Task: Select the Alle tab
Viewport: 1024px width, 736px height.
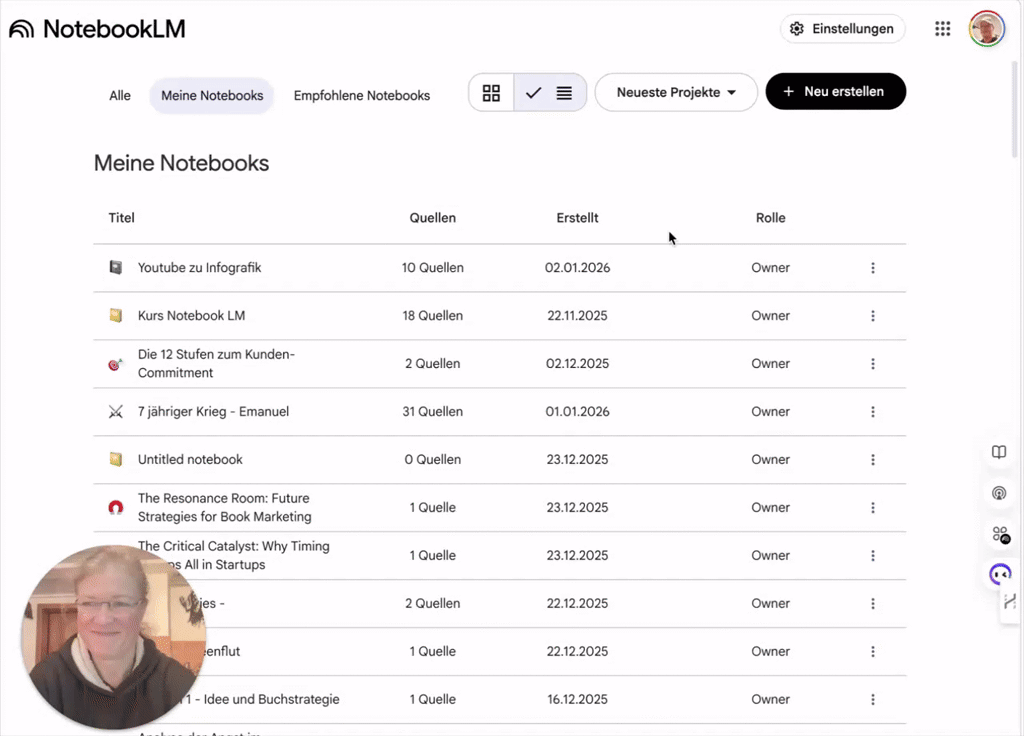Action: click(x=120, y=95)
